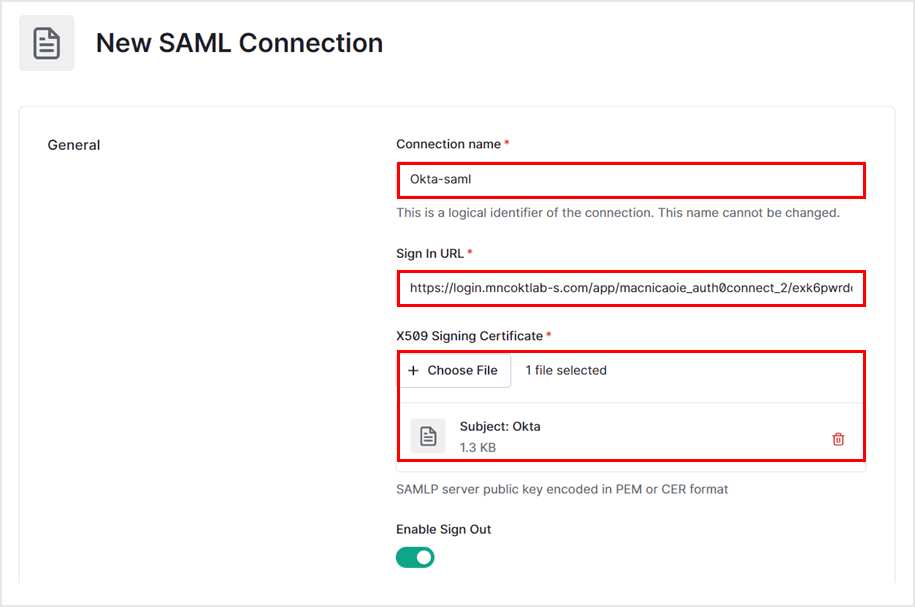
Task: Click the Okta certificate file icon
Action: [x=428, y=436]
